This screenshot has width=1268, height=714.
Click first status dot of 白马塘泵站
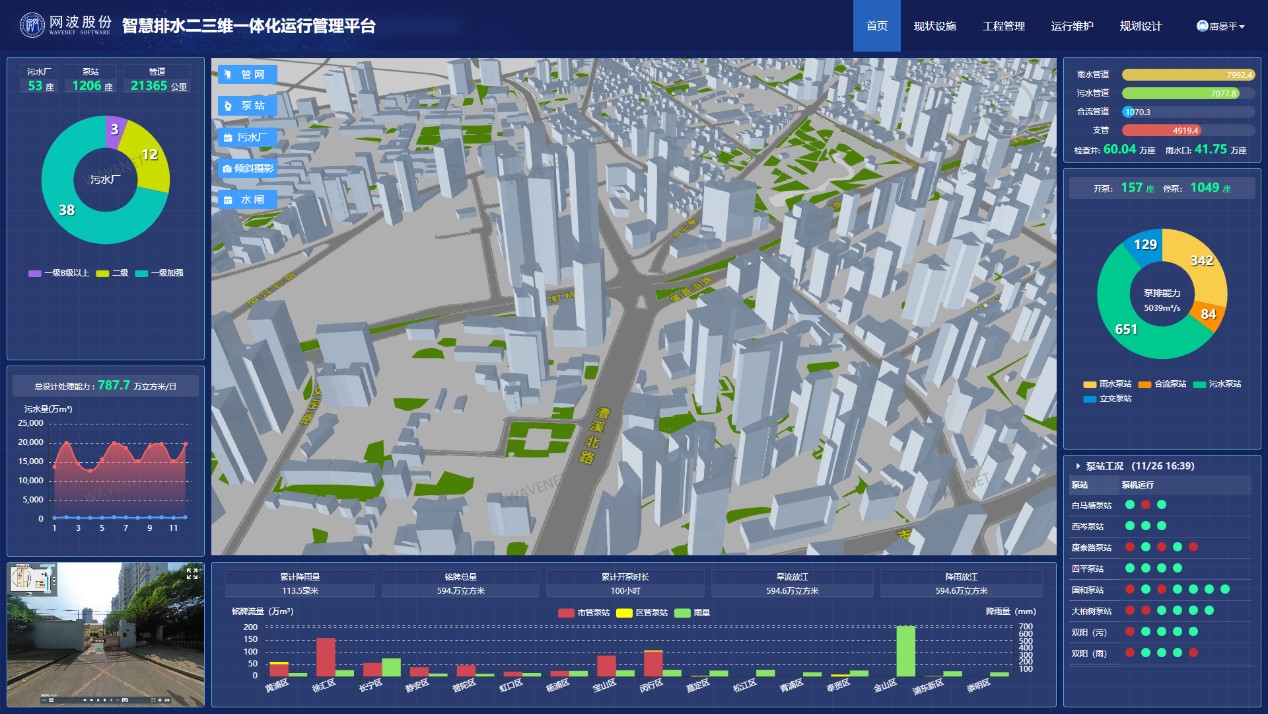click(x=1130, y=504)
